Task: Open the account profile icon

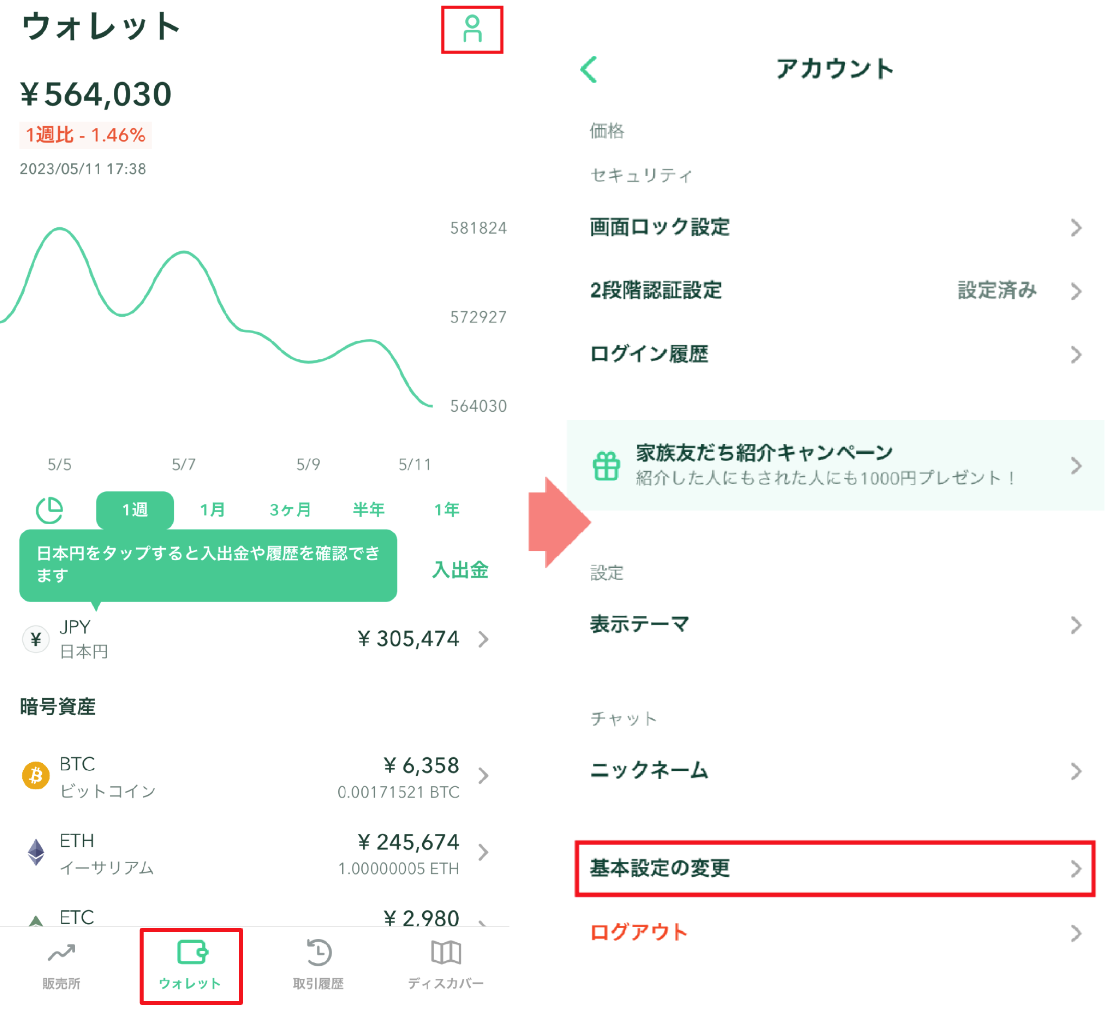Action: pyautogui.click(x=472, y=30)
